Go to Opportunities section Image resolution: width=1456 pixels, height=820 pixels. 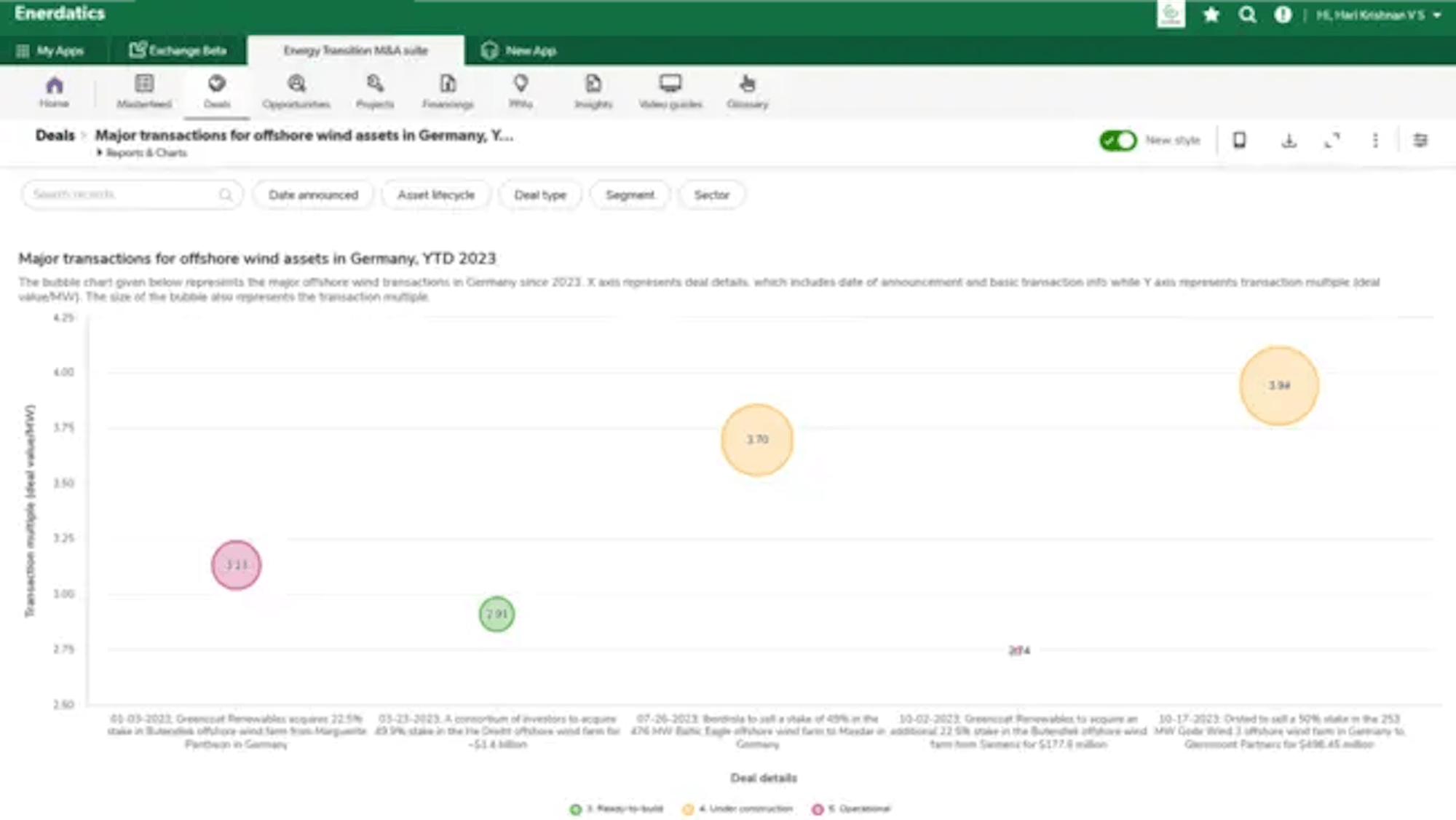point(296,92)
